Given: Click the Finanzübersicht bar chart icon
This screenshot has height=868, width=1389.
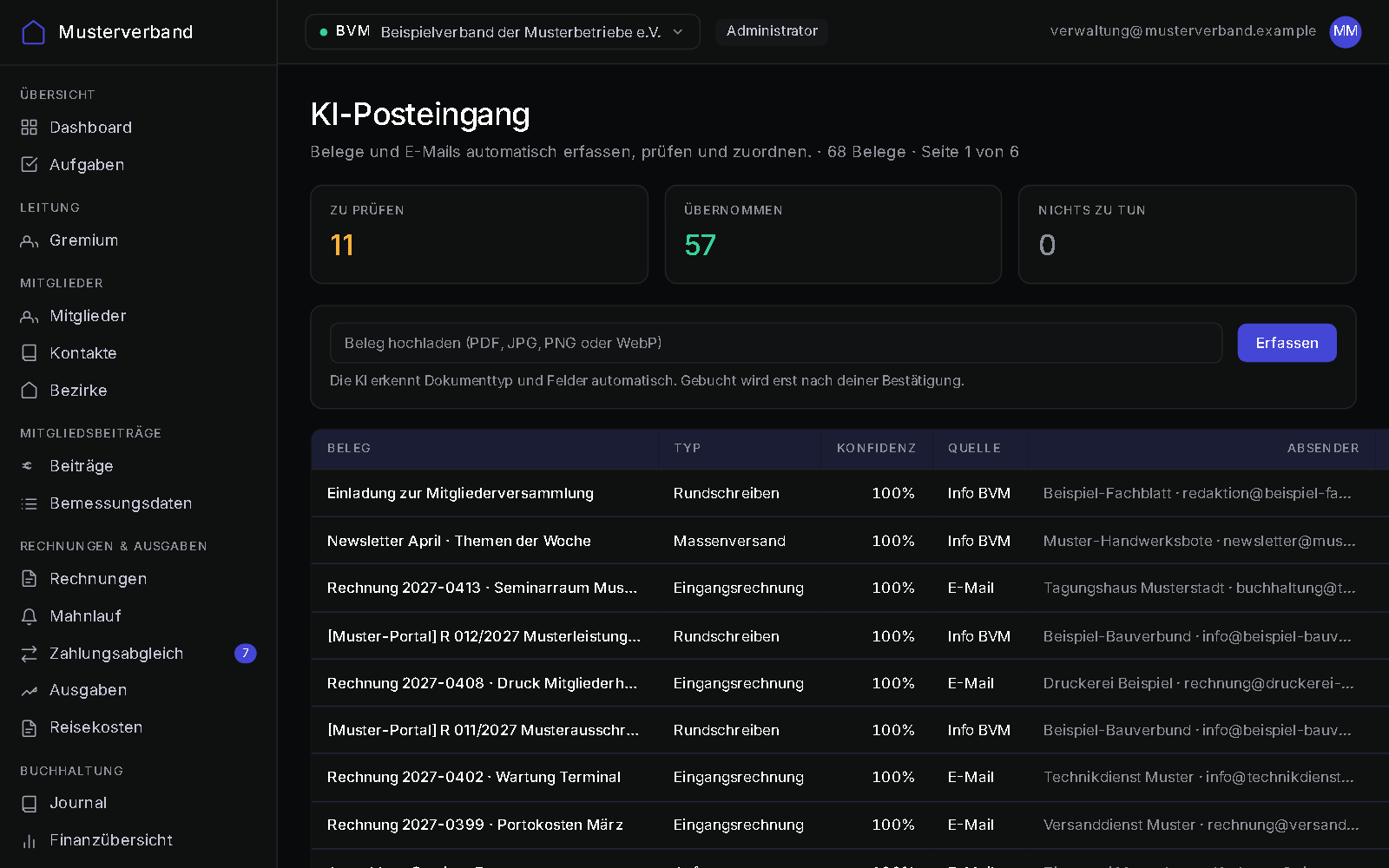Looking at the screenshot, I should click(x=30, y=841).
